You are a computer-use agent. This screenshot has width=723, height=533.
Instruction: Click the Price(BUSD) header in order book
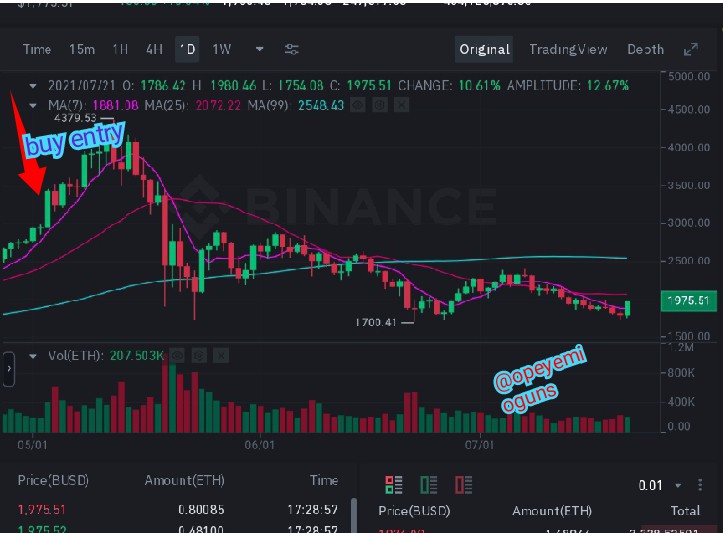[414, 511]
